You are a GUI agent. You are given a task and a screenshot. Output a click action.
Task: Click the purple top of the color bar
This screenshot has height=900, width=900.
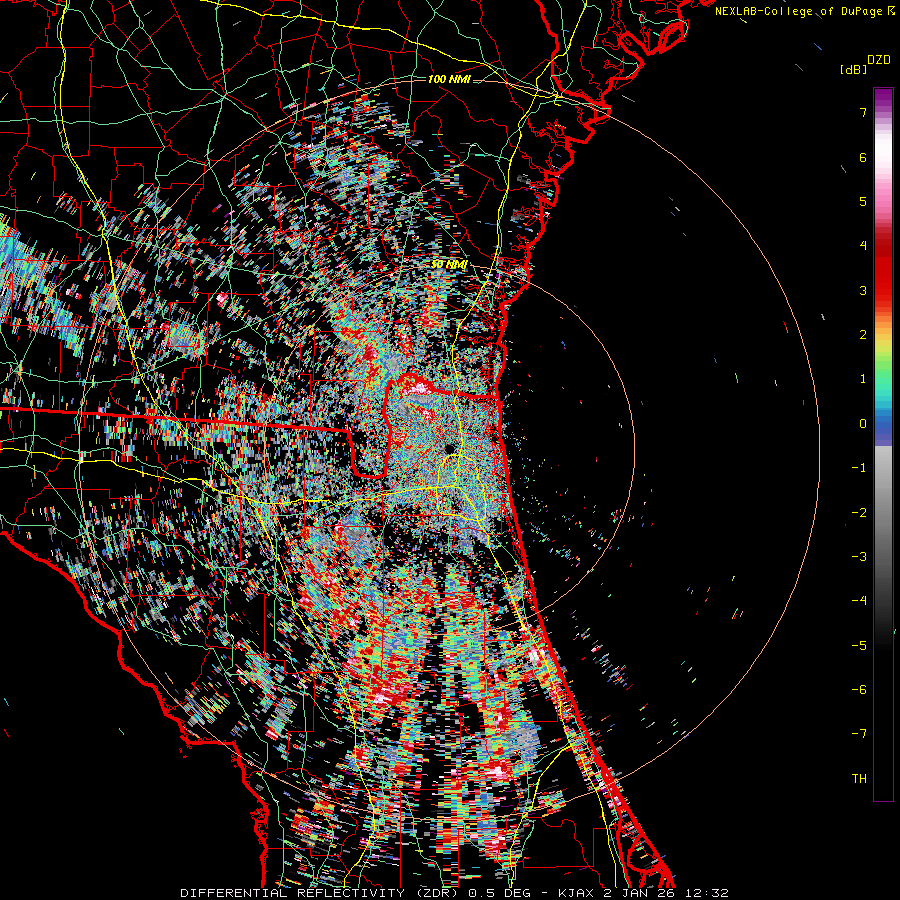point(882,96)
